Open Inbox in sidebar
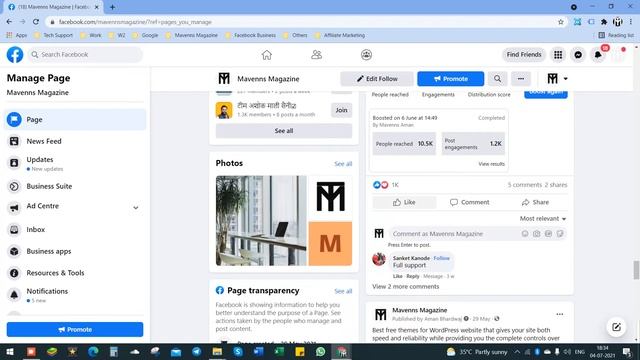The height and width of the screenshot is (360, 640). coord(75,229)
